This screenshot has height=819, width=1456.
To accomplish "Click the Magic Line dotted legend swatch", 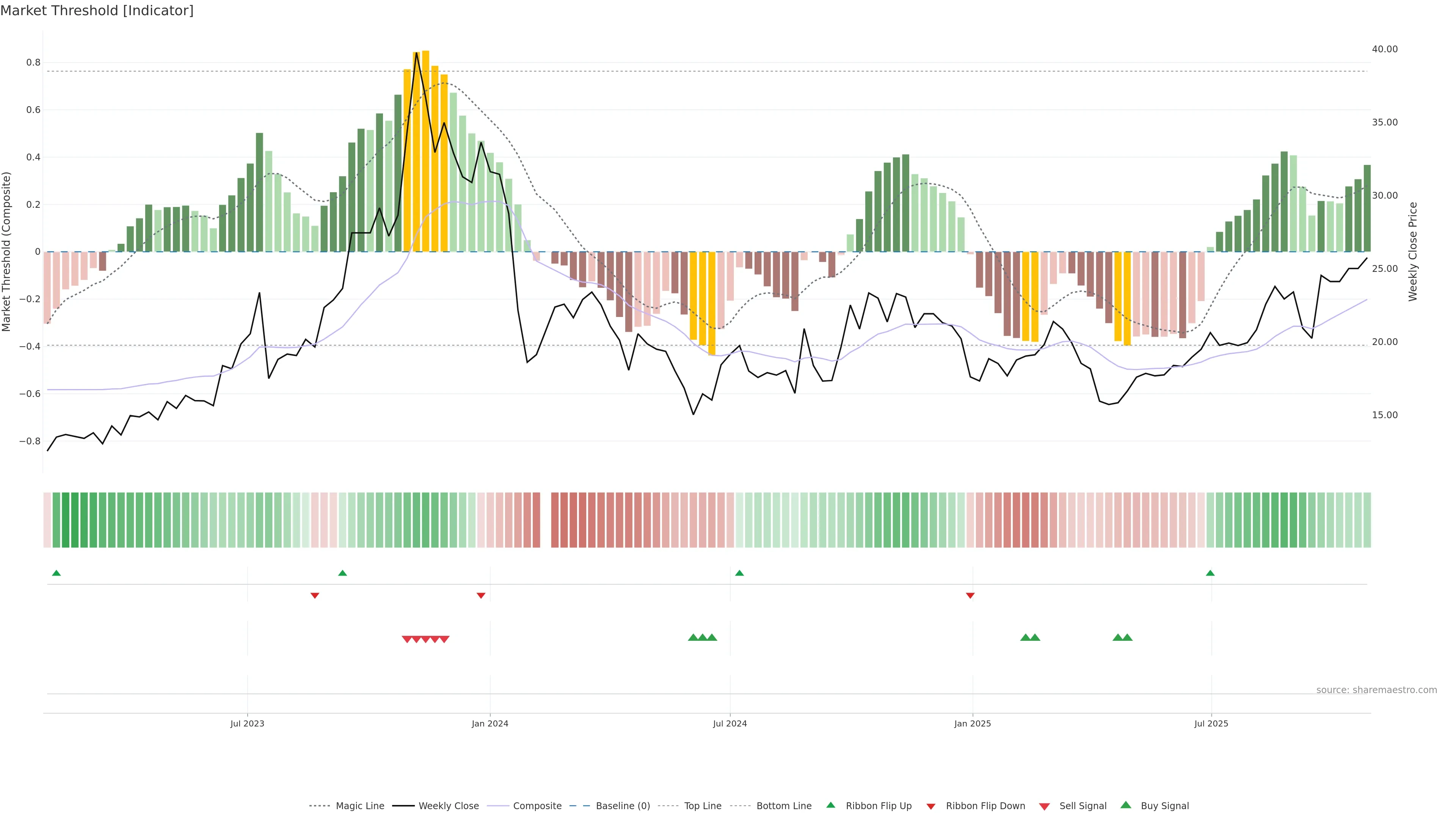I will pyautogui.click(x=320, y=806).
